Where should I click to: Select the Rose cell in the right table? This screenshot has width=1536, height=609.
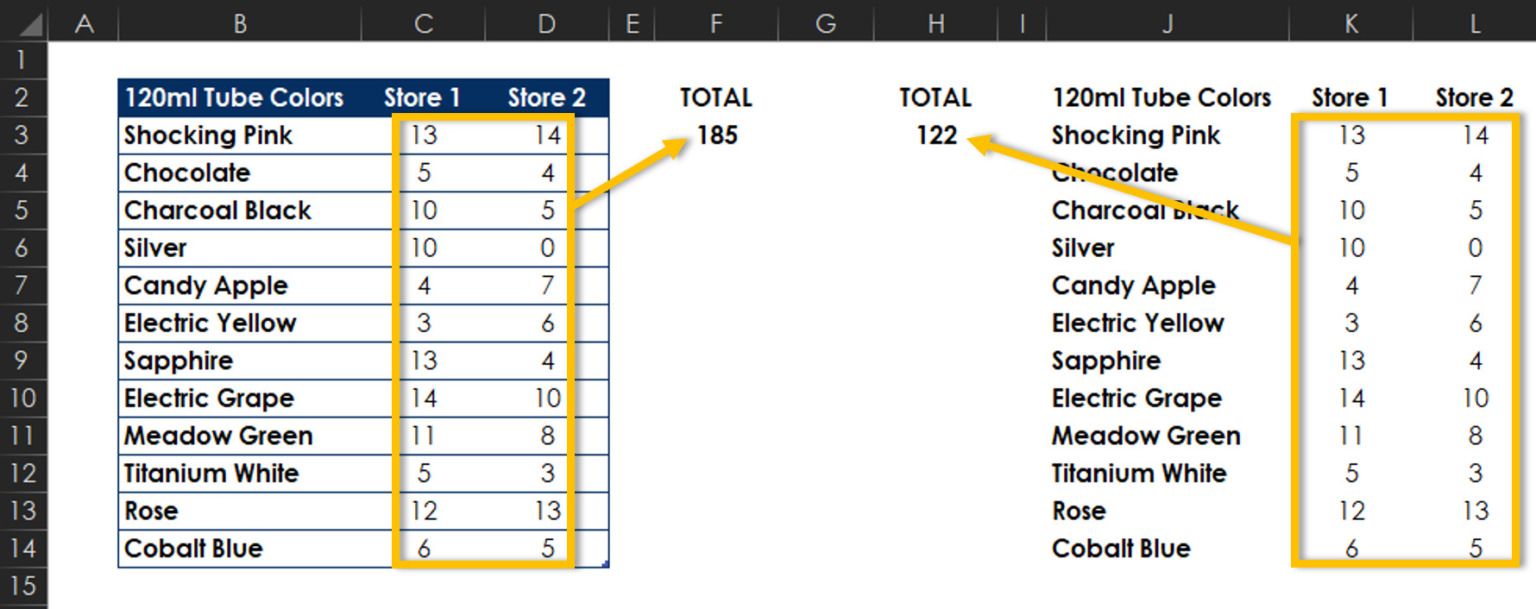(x=1079, y=510)
